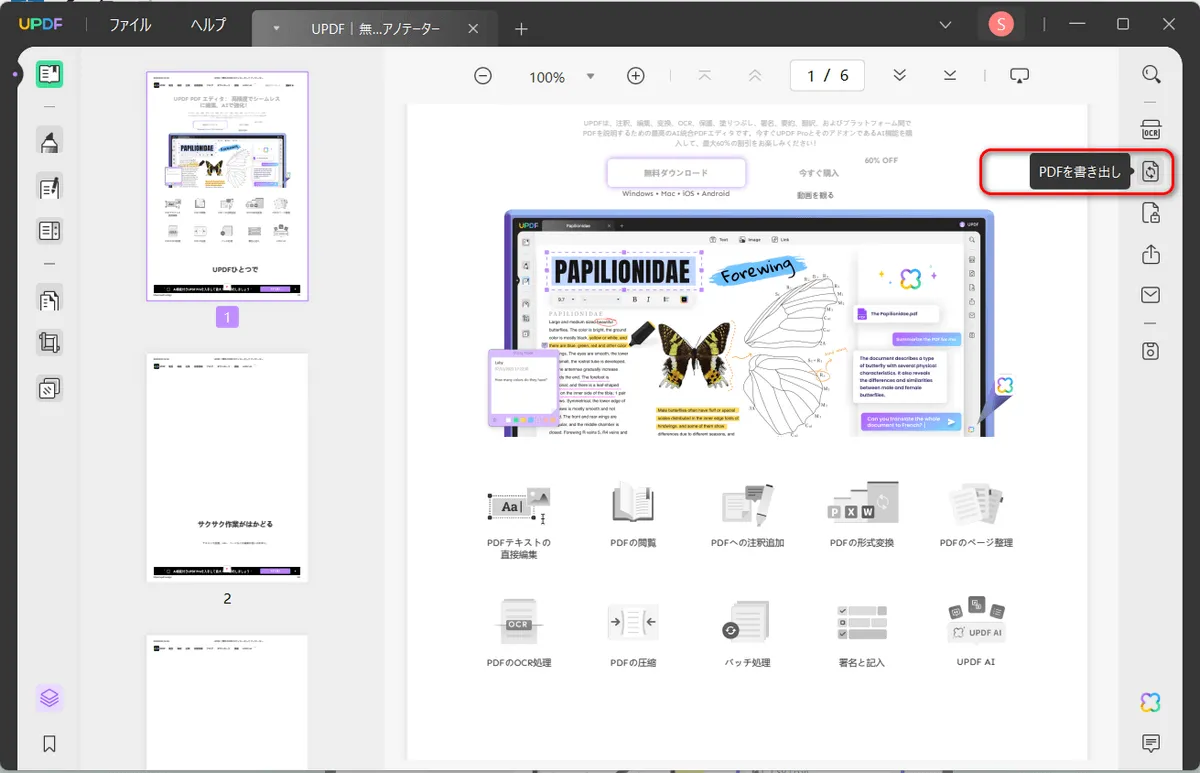Click the Export PDF icon

tap(1151, 172)
